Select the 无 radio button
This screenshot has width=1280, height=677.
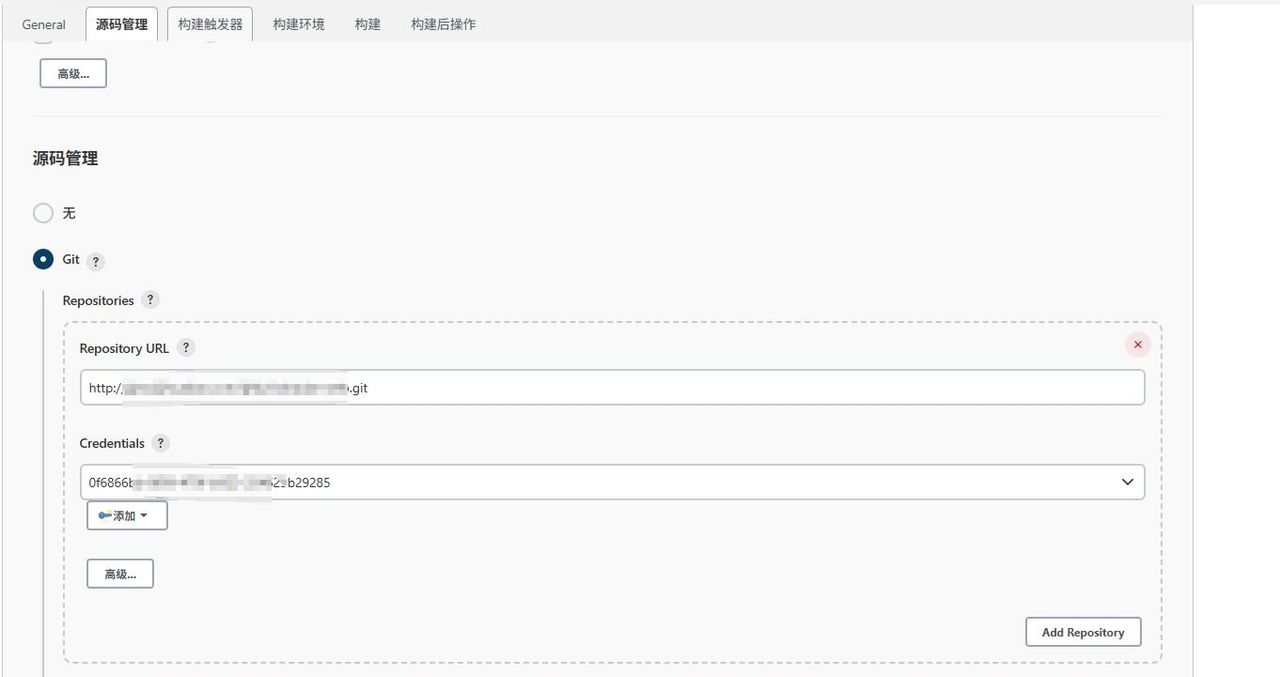tap(42, 213)
